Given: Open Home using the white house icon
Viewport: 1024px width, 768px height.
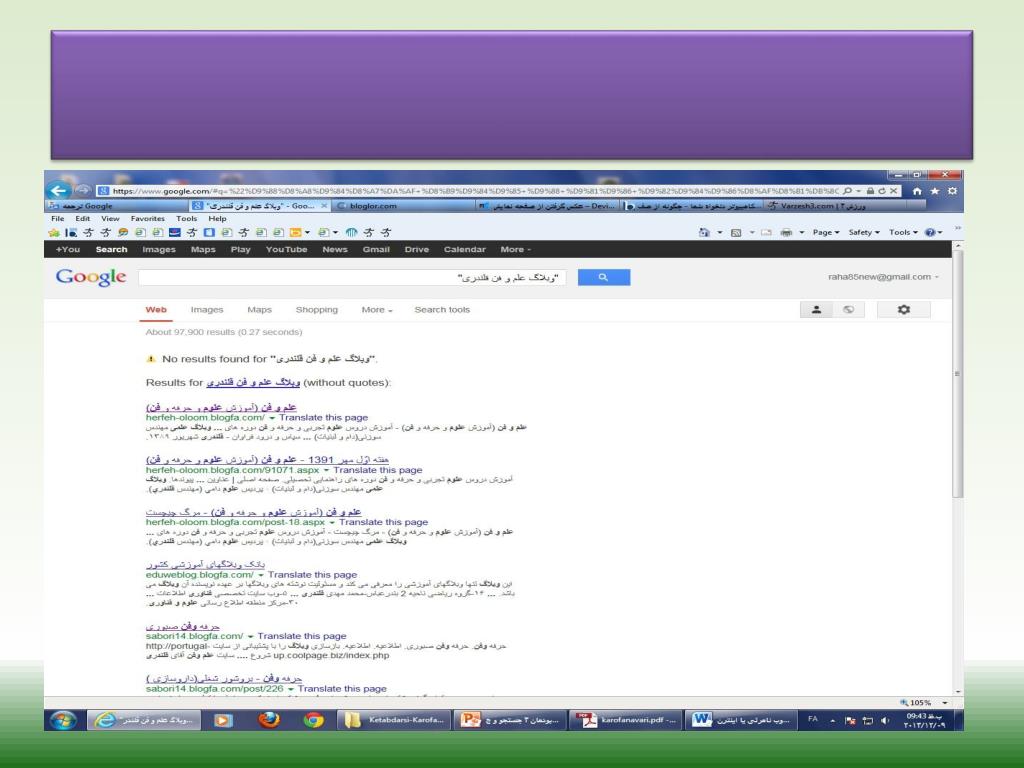Looking at the screenshot, I should (x=917, y=191).
